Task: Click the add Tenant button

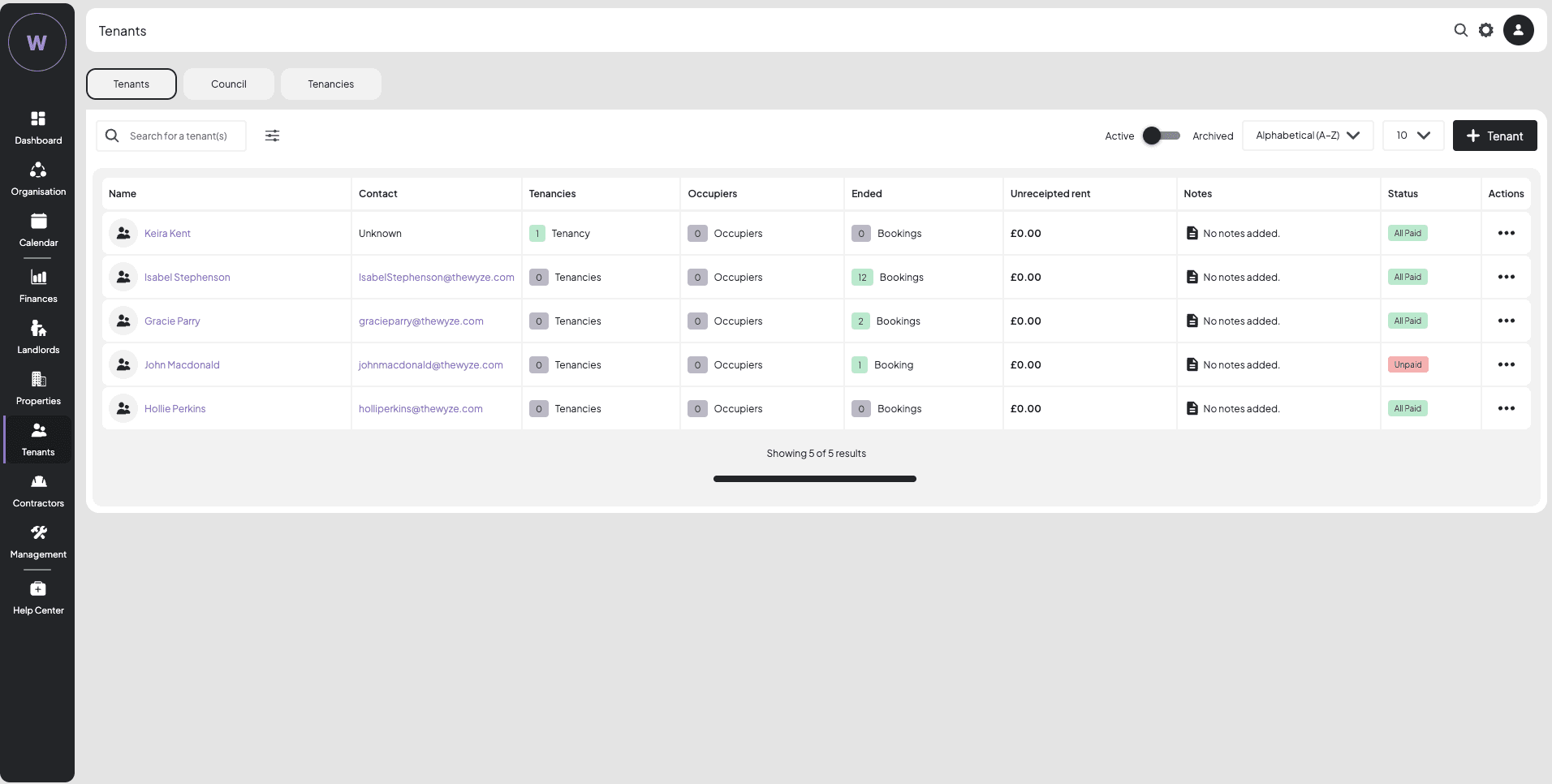Action: click(x=1494, y=136)
